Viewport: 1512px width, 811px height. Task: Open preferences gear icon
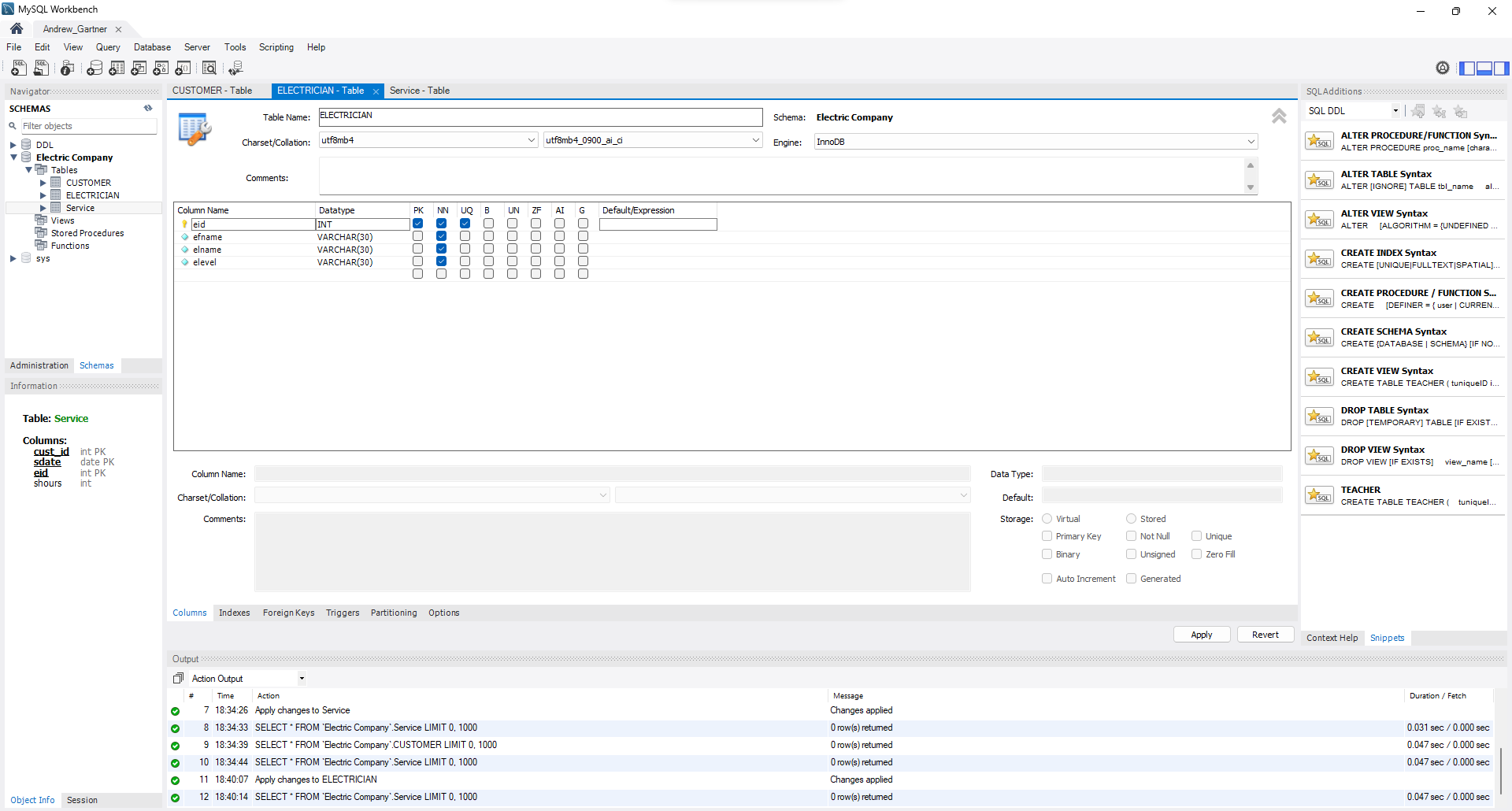(1442, 68)
